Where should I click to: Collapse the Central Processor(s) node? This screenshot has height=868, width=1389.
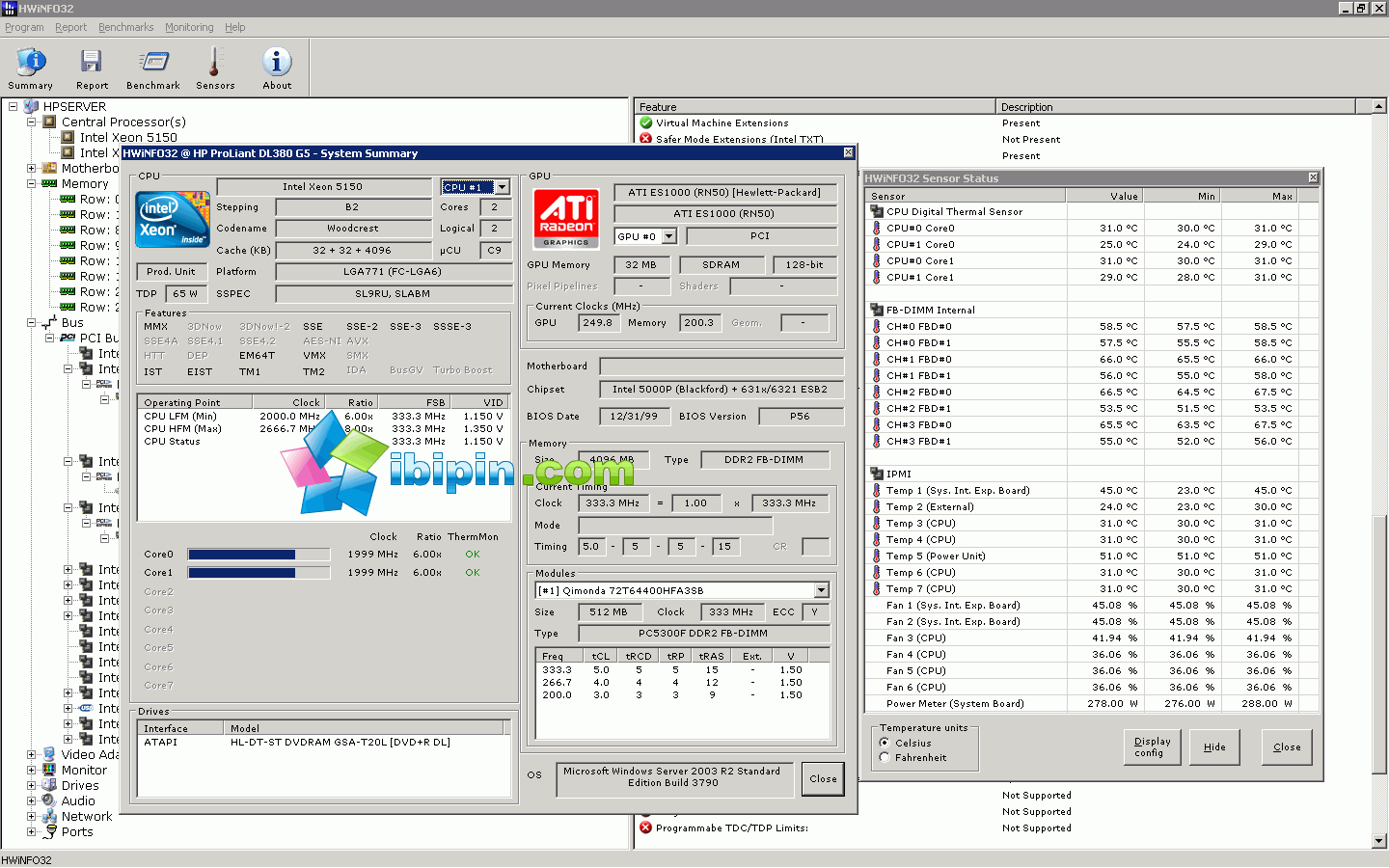(x=32, y=122)
